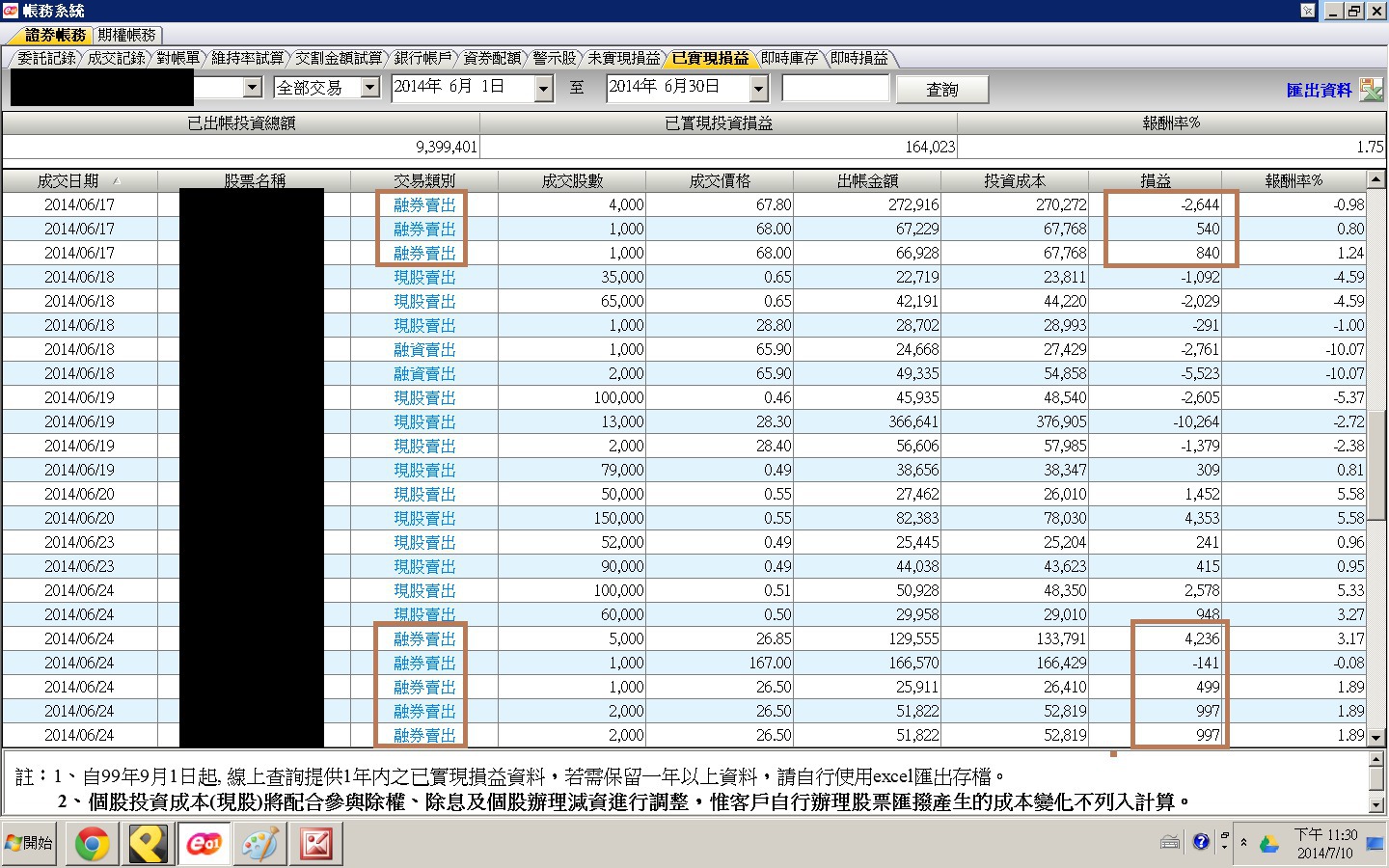Click the 損益 column header
This screenshot has width=1389, height=868.
click(1156, 180)
